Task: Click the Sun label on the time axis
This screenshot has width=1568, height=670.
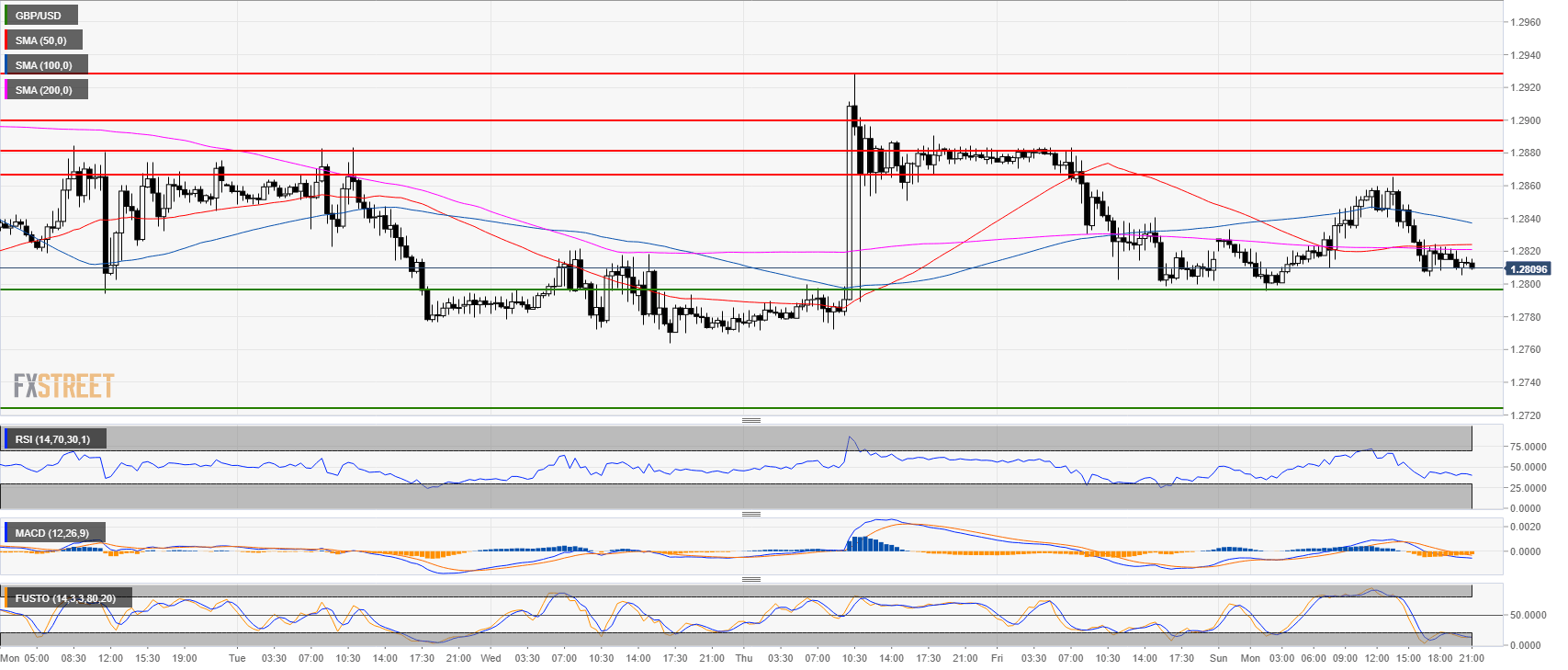Action: click(1218, 658)
